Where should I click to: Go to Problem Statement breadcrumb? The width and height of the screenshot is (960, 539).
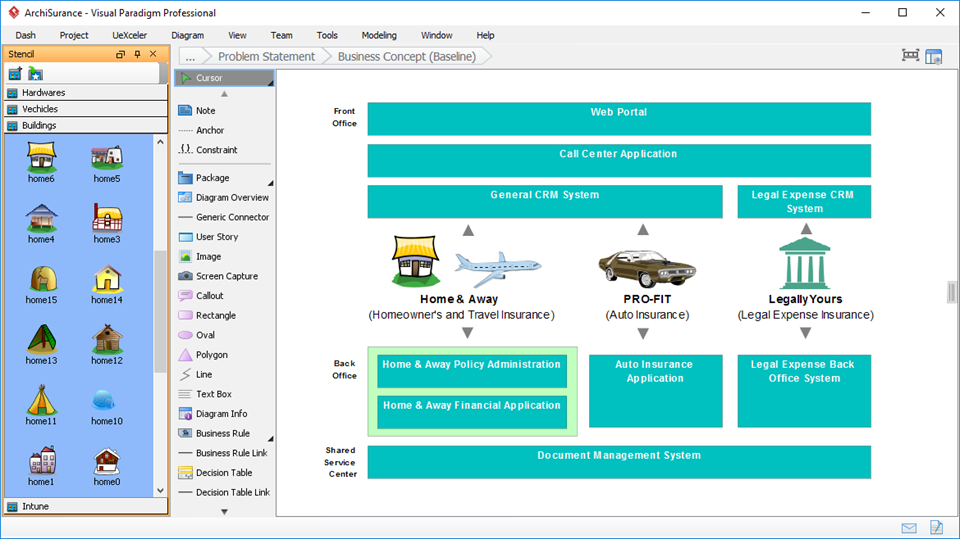pyautogui.click(x=266, y=57)
